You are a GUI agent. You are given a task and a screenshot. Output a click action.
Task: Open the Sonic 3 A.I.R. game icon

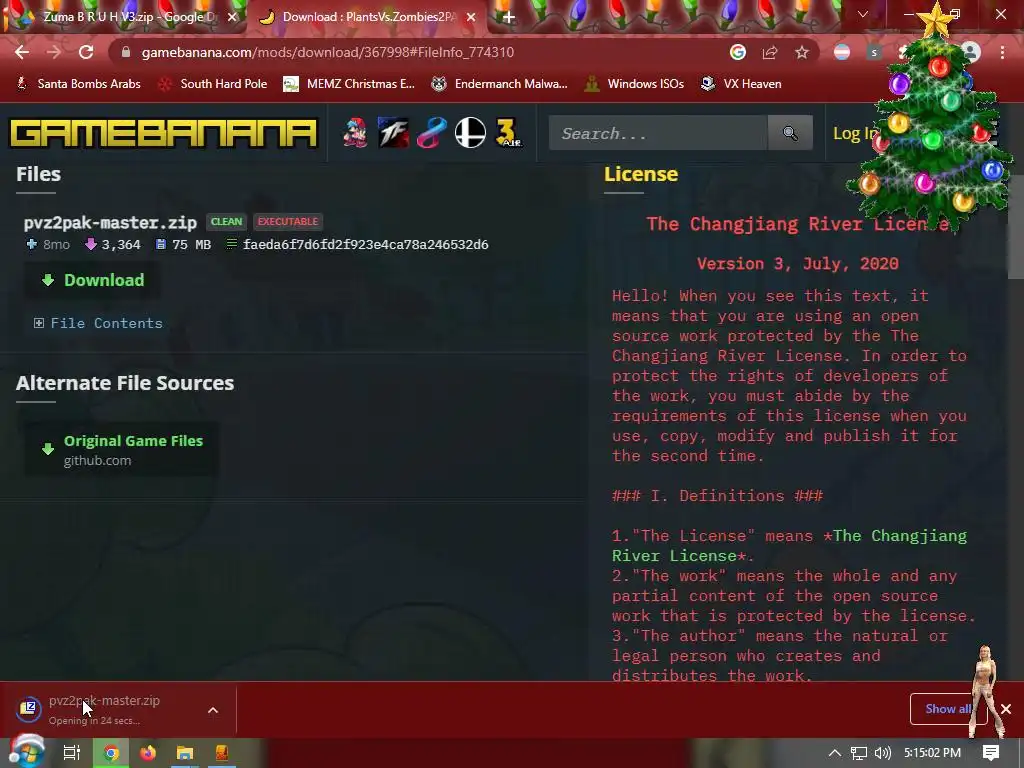pos(508,133)
